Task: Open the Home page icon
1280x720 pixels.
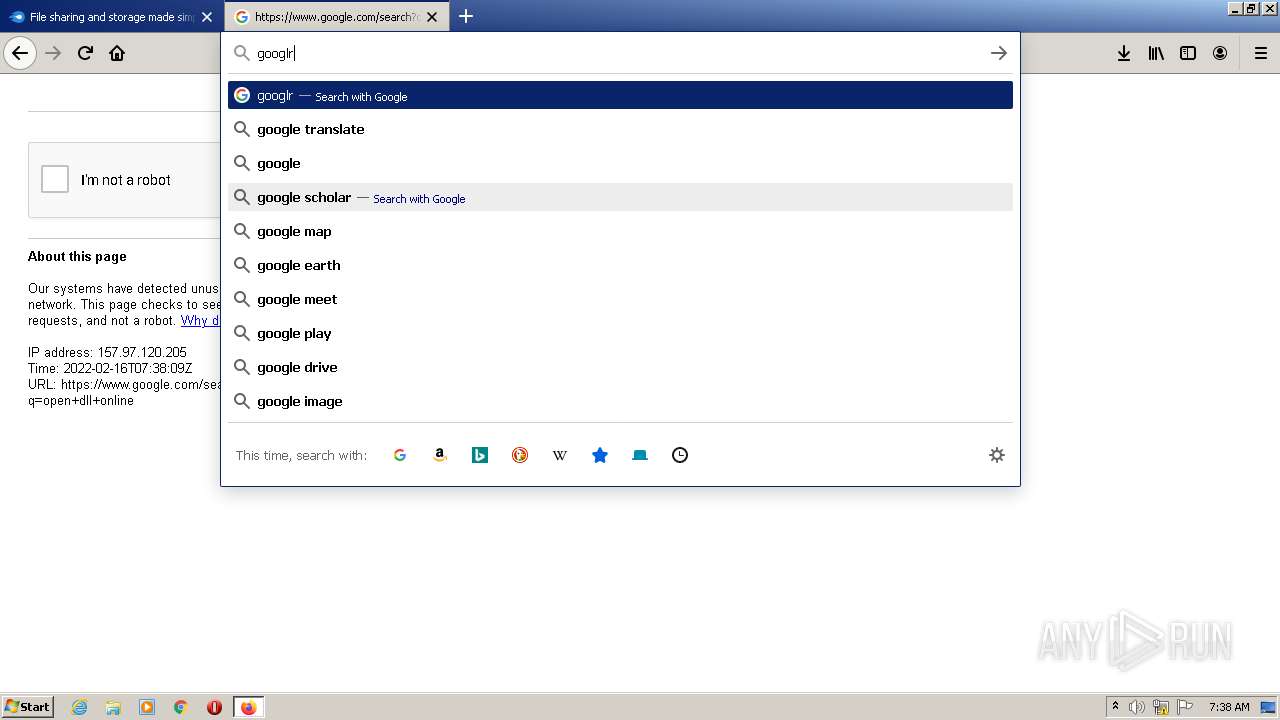Action: pos(117,53)
